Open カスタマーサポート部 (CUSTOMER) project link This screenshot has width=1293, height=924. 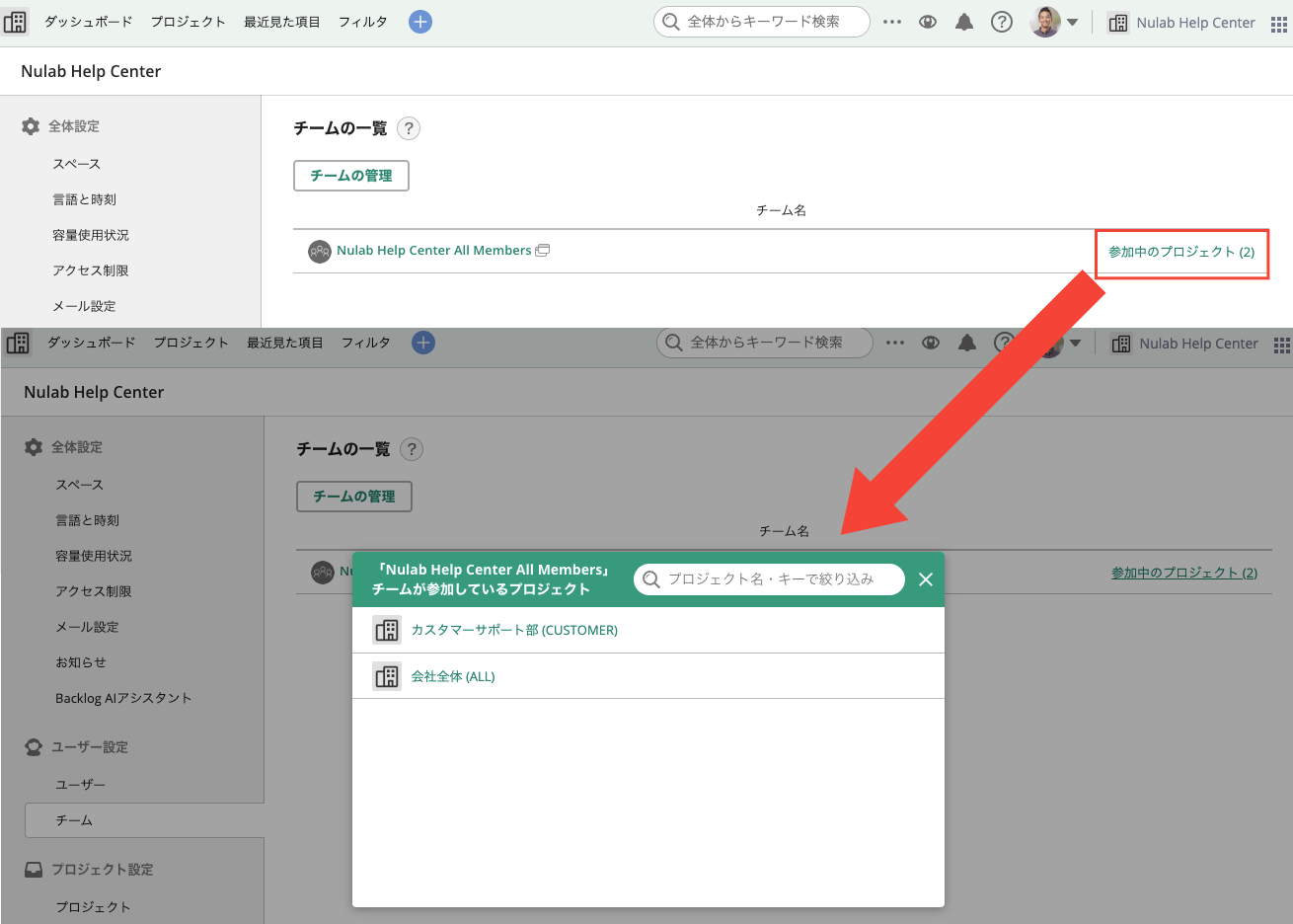514,630
